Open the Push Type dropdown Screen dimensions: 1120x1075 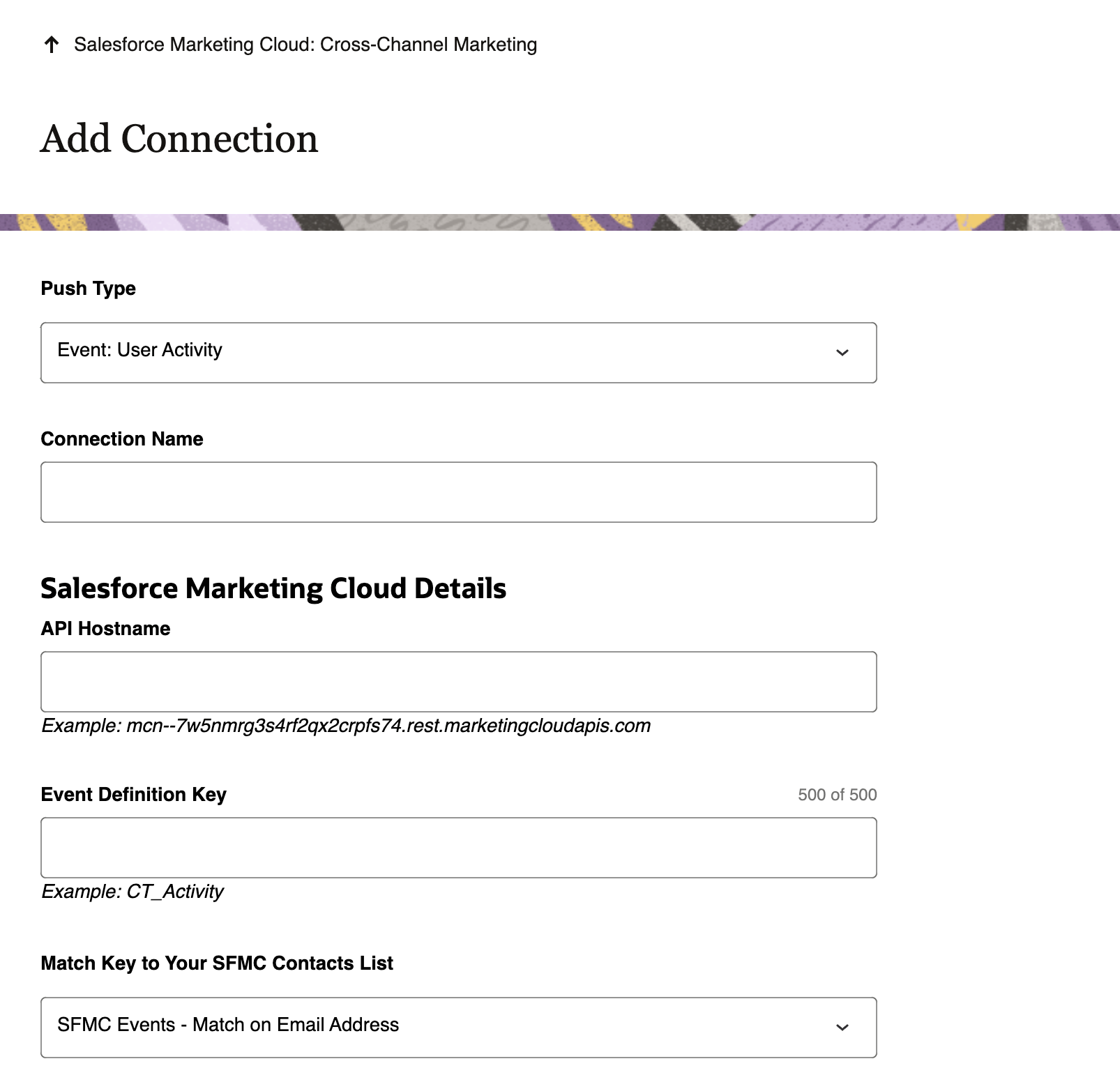[x=458, y=352]
